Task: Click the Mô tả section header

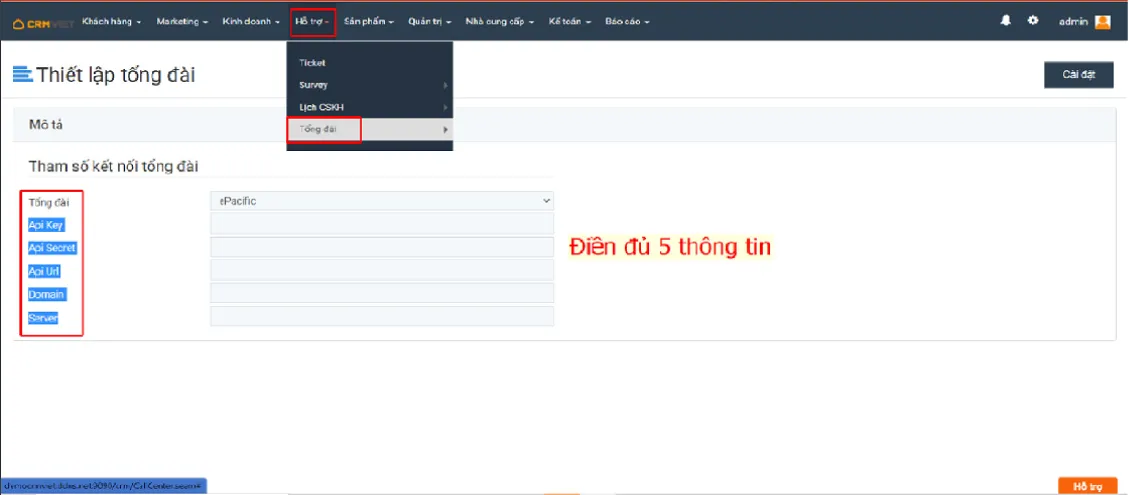Action: (x=564, y=125)
